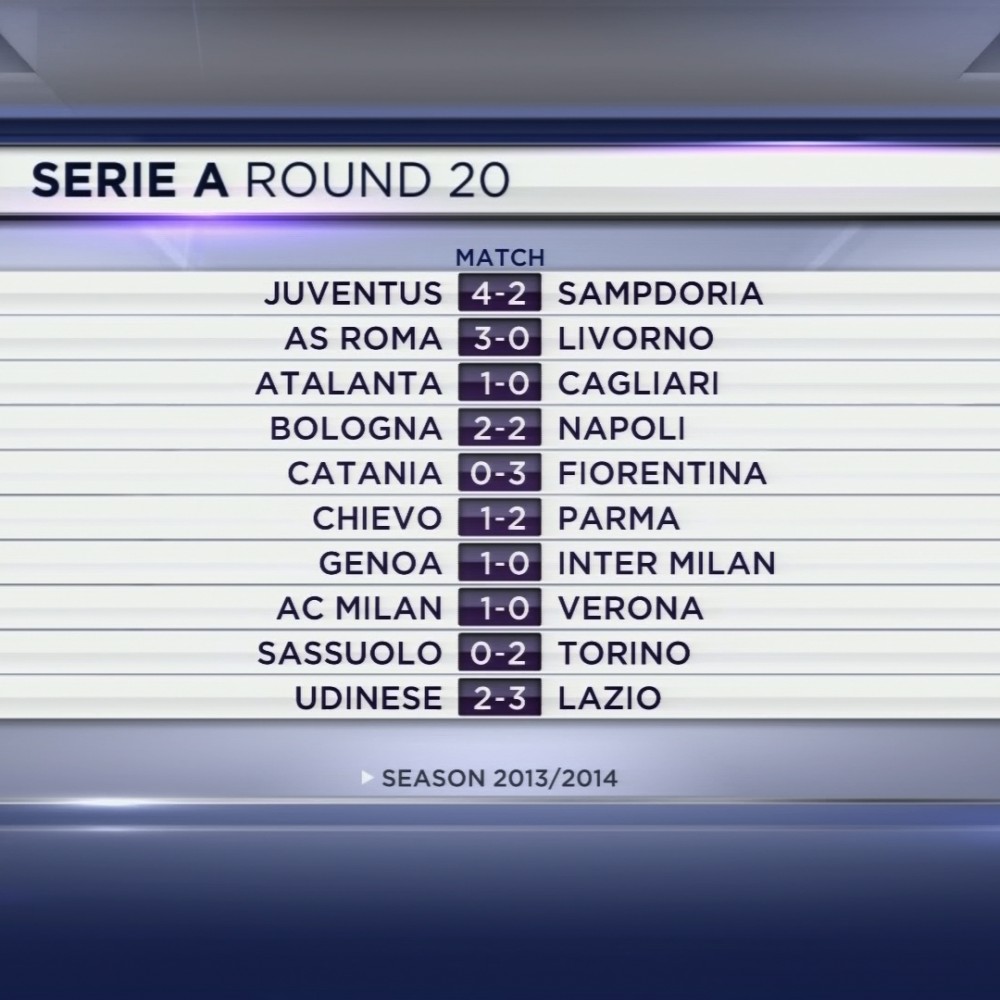Select the Chievo 1-2 score box
1000x1000 pixels.
[x=499, y=518]
